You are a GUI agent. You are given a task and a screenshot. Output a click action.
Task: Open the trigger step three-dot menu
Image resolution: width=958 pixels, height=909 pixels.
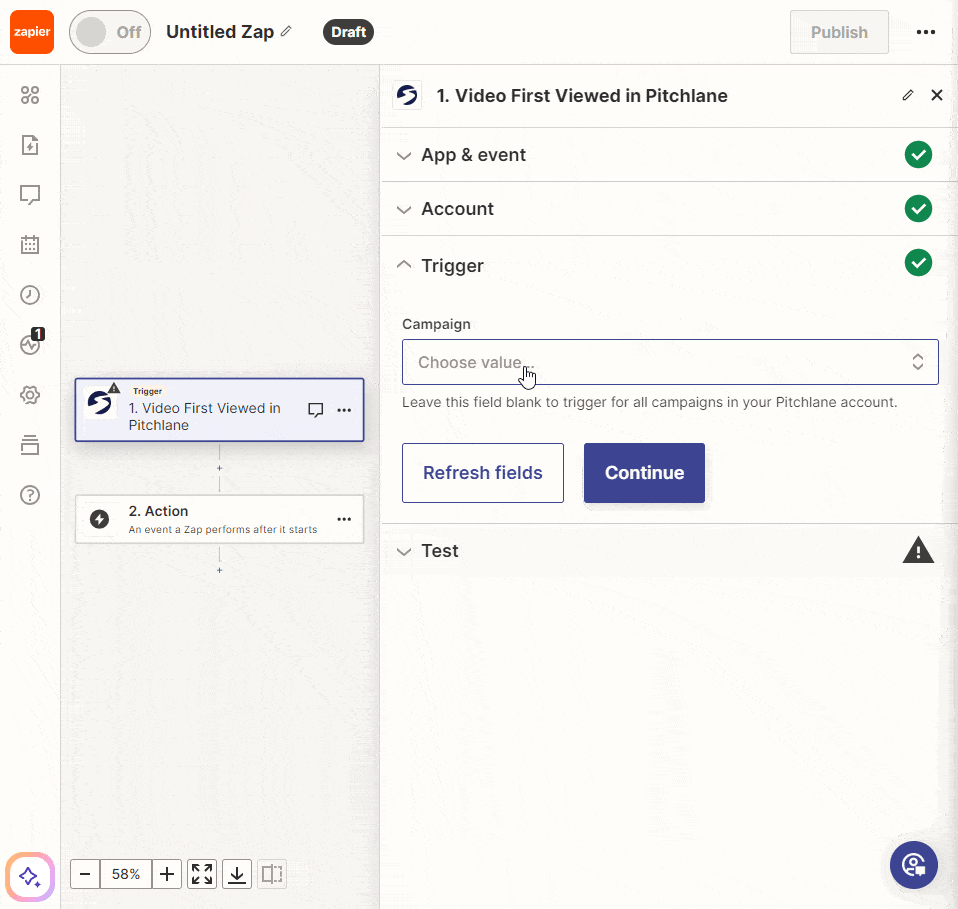tap(344, 410)
